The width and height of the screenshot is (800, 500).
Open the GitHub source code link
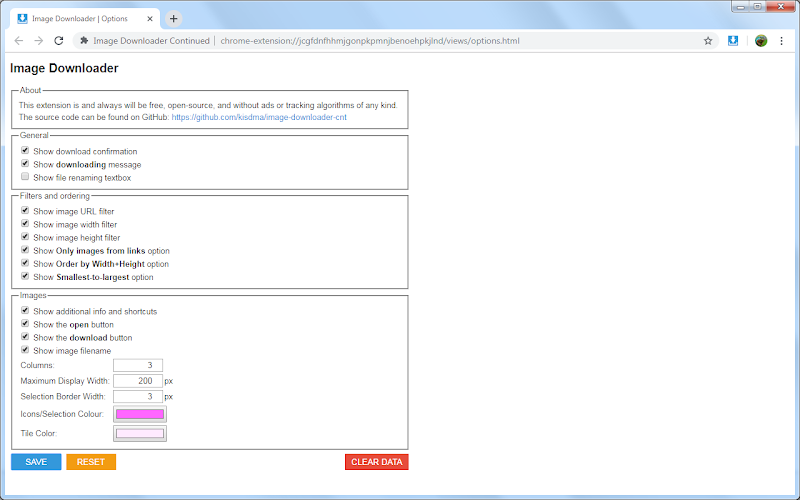pyautogui.click(x=259, y=117)
